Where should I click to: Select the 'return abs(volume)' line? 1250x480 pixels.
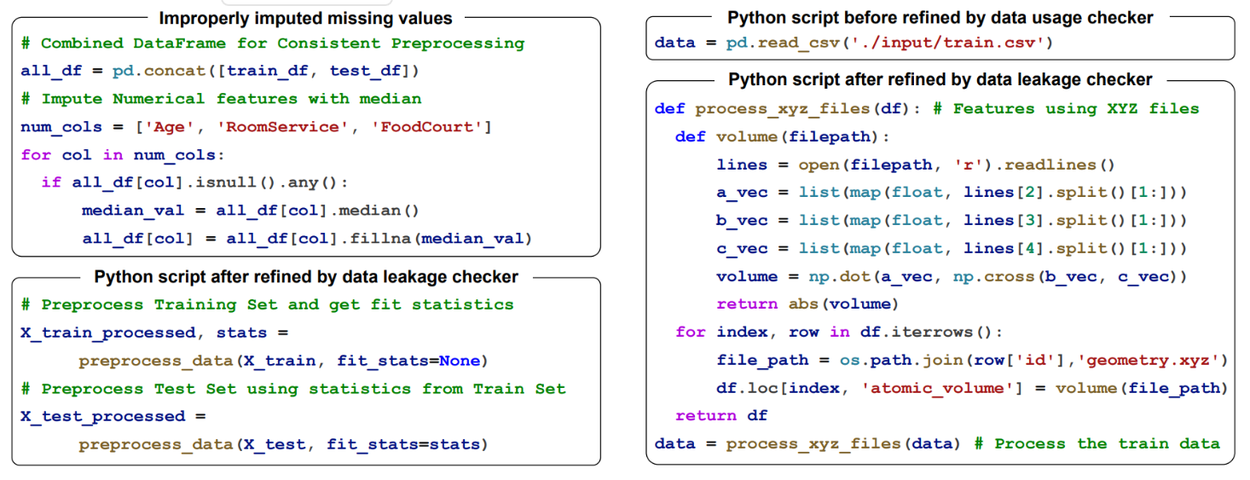tap(807, 304)
